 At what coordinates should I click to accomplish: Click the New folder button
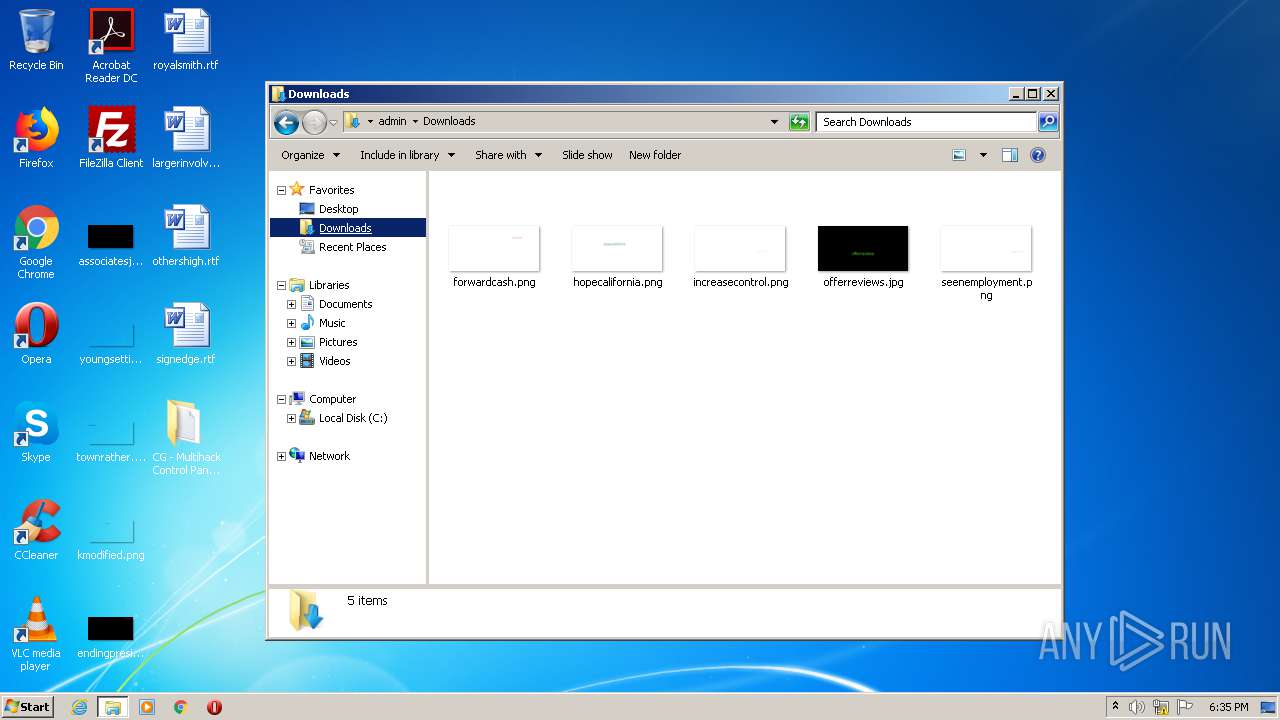pos(655,155)
